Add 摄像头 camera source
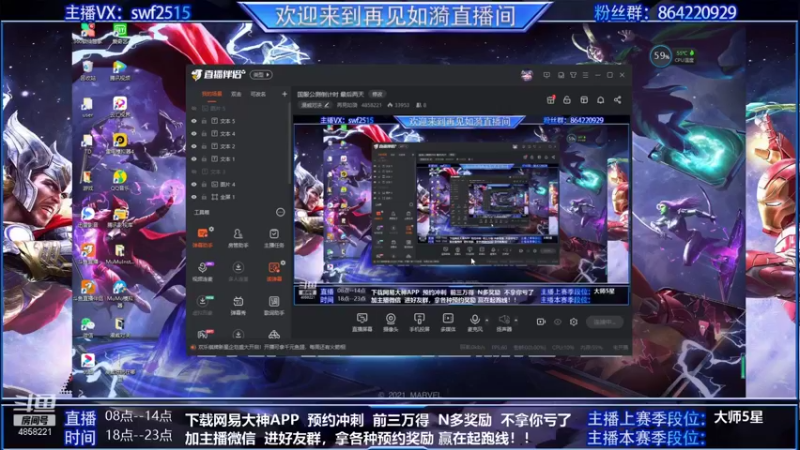Screen dimensions: 800x450 pos(391,322)
